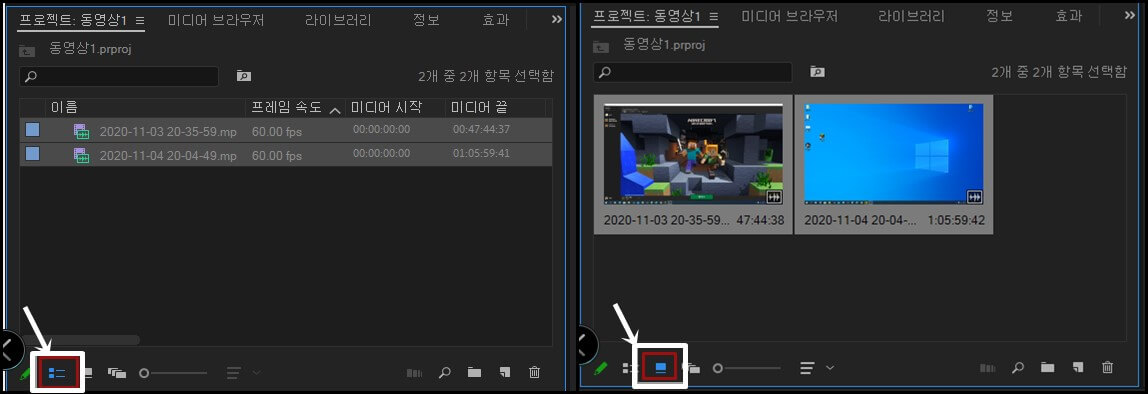Open sort options dropdown arrow, right panel
The width and height of the screenshot is (1148, 394).
[x=830, y=368]
